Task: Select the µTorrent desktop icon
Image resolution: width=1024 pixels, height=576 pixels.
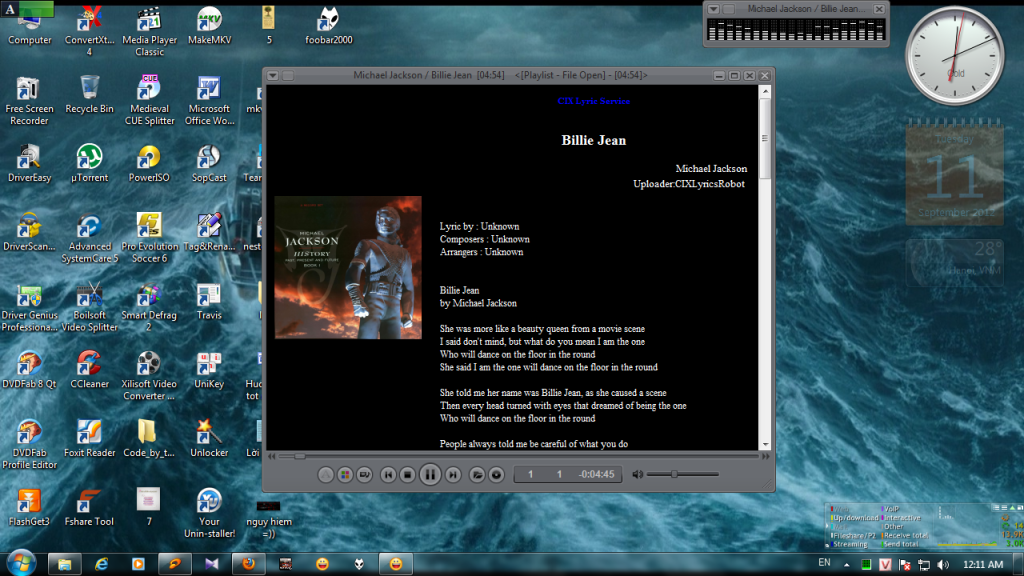Action: click(x=89, y=164)
